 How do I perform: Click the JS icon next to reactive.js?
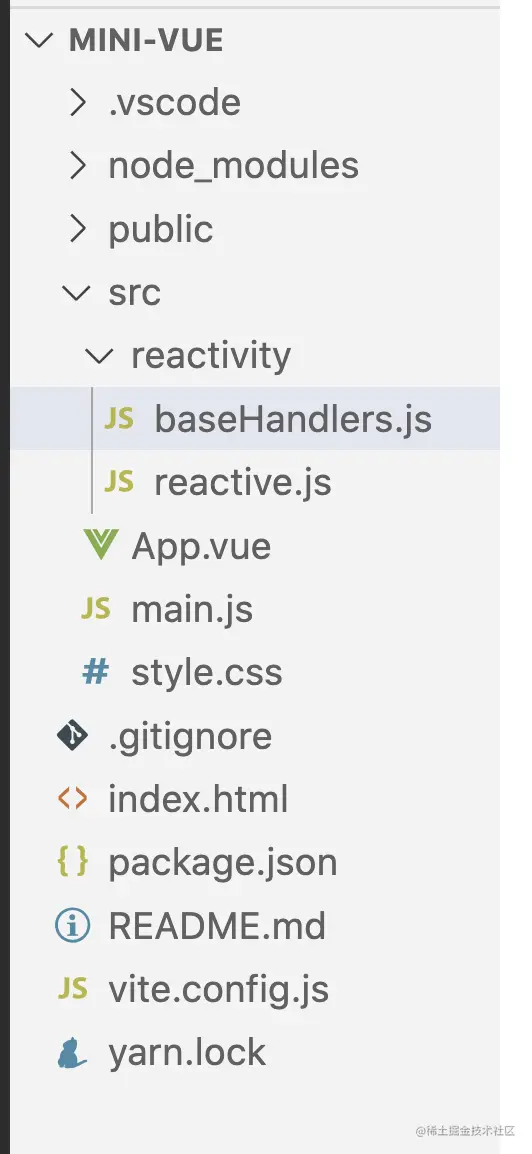(118, 481)
